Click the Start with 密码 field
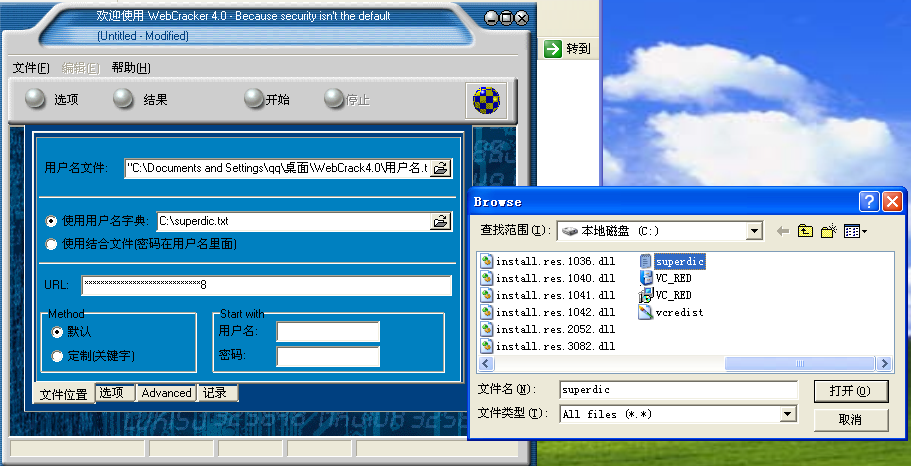Image resolution: width=911 pixels, height=466 pixels. coord(328,356)
